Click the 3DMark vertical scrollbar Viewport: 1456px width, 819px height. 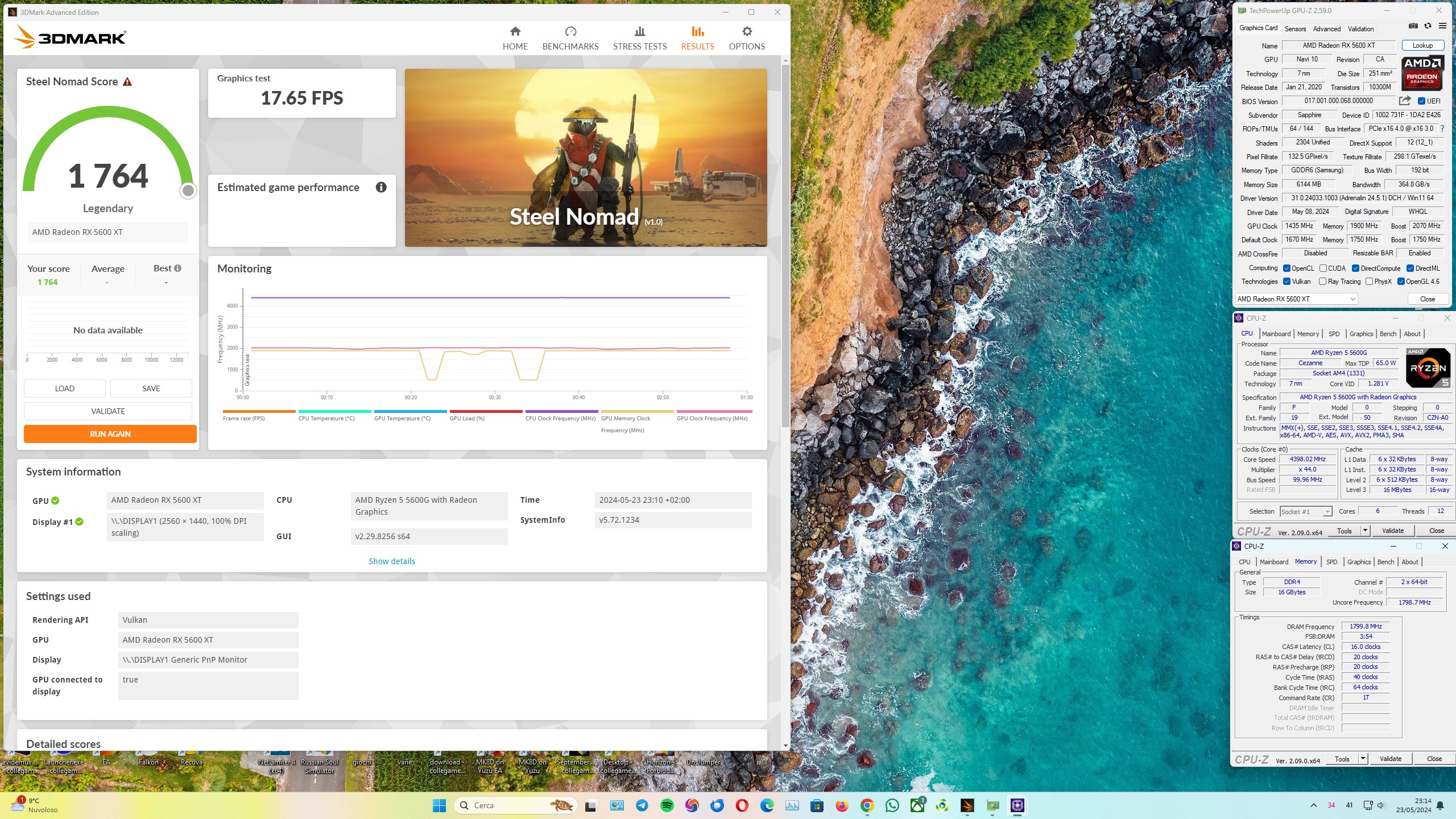pyautogui.click(x=785, y=245)
